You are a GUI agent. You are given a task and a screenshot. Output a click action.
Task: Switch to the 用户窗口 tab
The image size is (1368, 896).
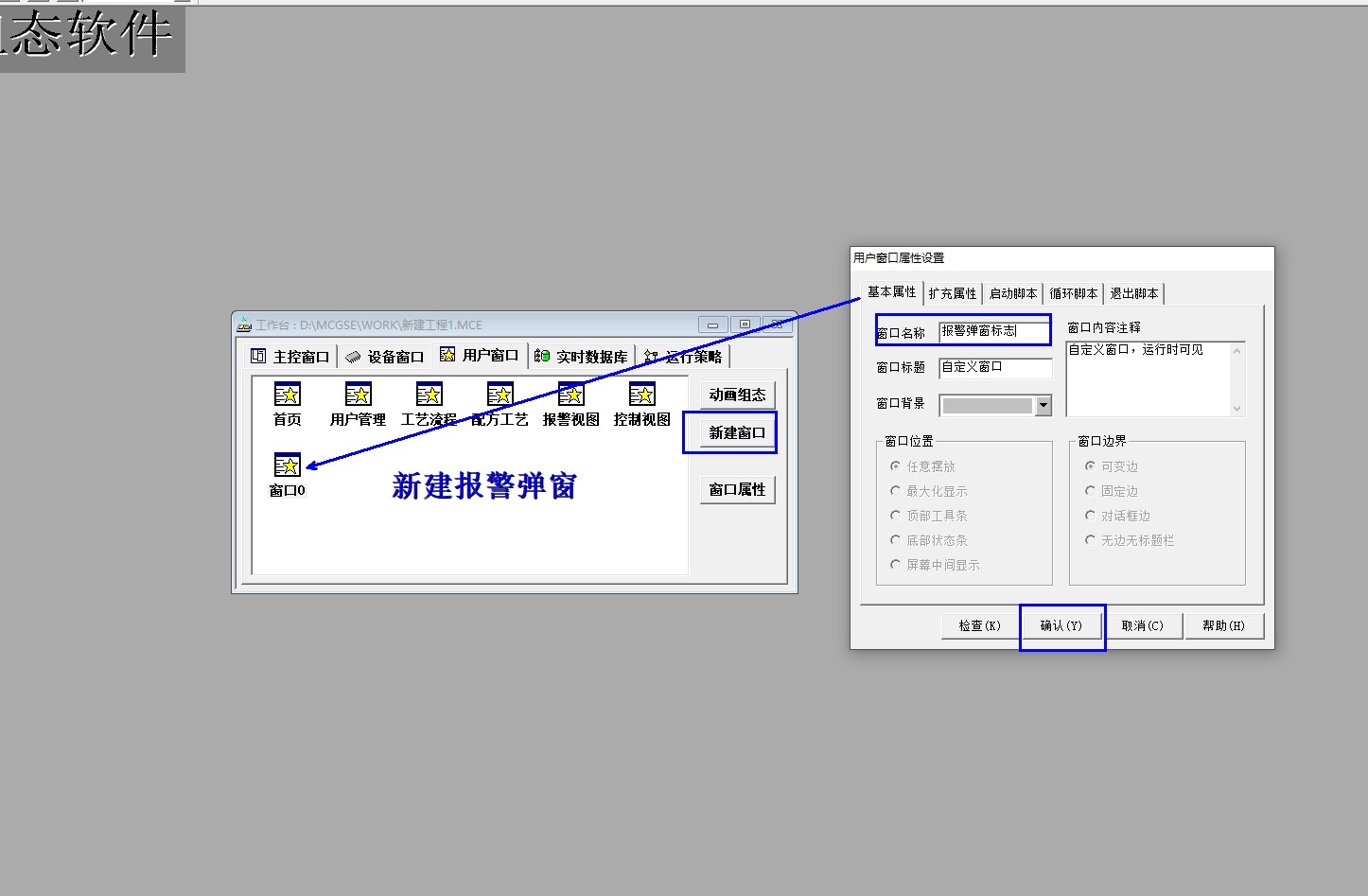tap(480, 355)
